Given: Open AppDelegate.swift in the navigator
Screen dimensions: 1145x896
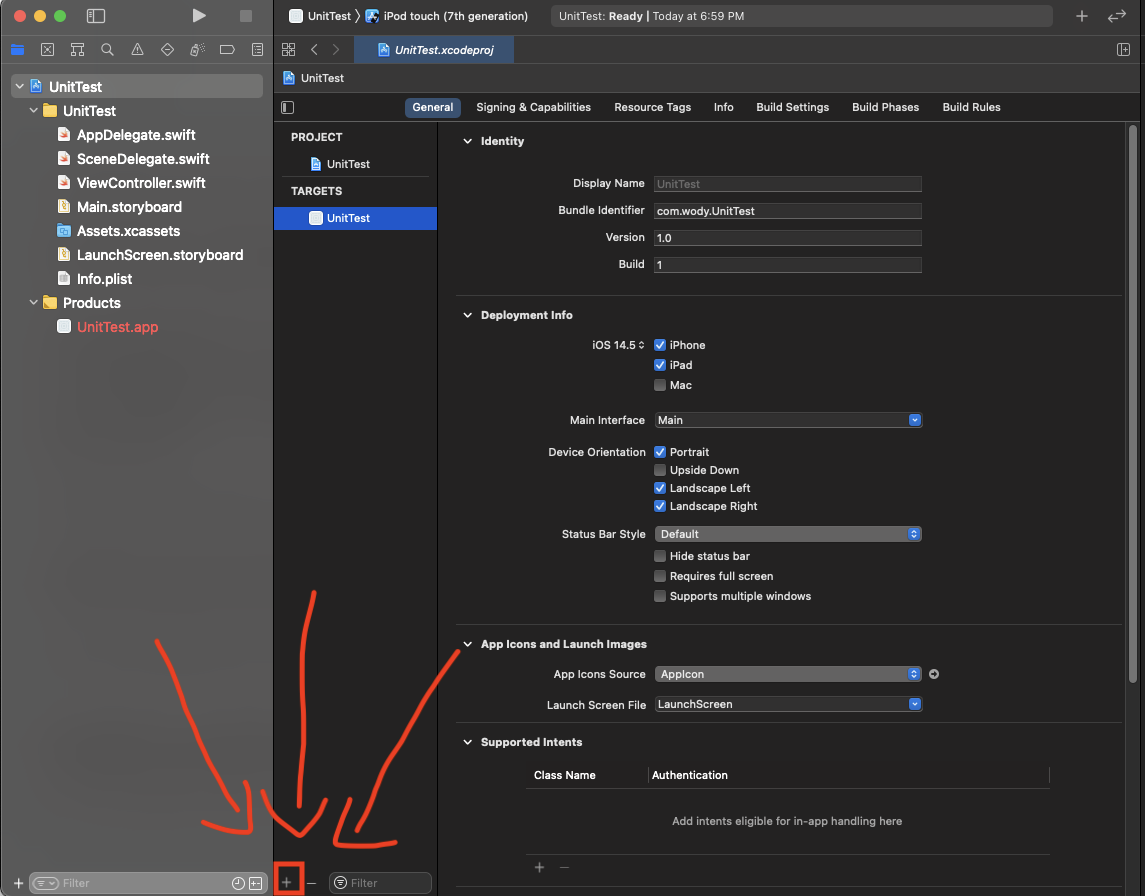Looking at the screenshot, I should (x=136, y=134).
